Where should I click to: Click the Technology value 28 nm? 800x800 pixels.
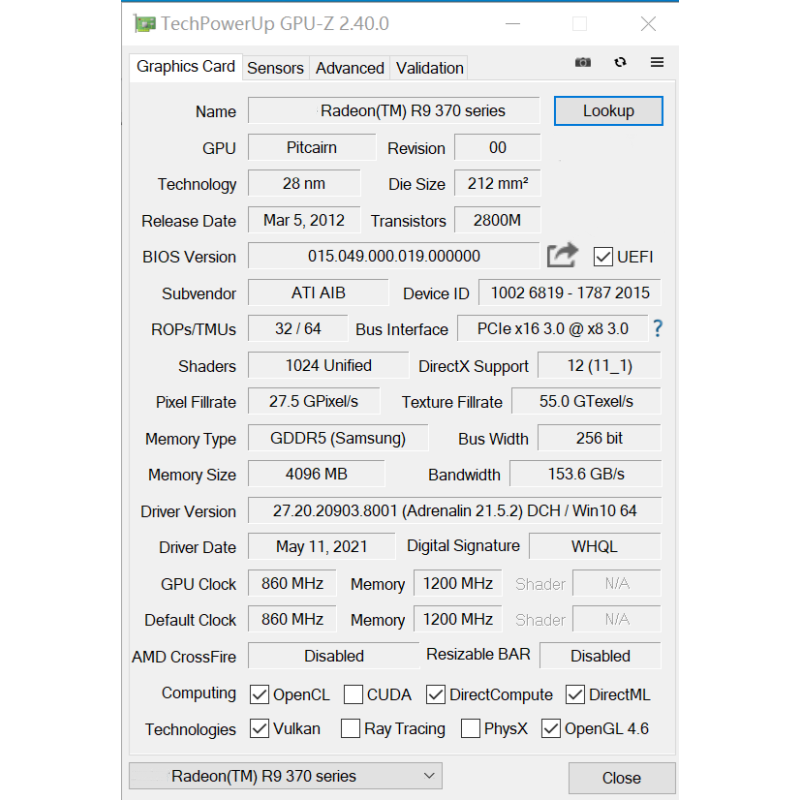point(304,183)
